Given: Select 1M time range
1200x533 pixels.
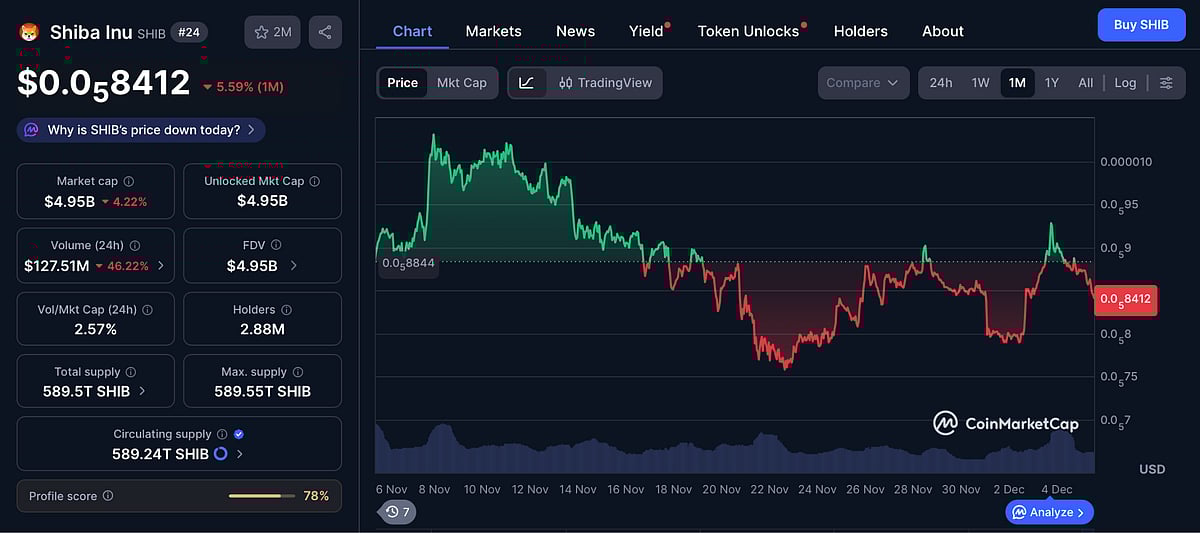Looking at the screenshot, I should pyautogui.click(x=1017, y=83).
